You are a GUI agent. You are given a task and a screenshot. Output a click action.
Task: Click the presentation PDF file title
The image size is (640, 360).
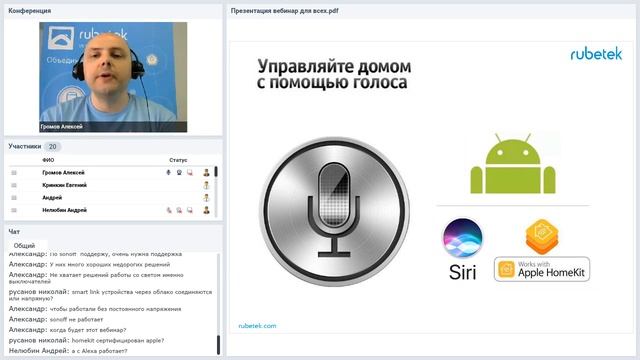tap(284, 11)
